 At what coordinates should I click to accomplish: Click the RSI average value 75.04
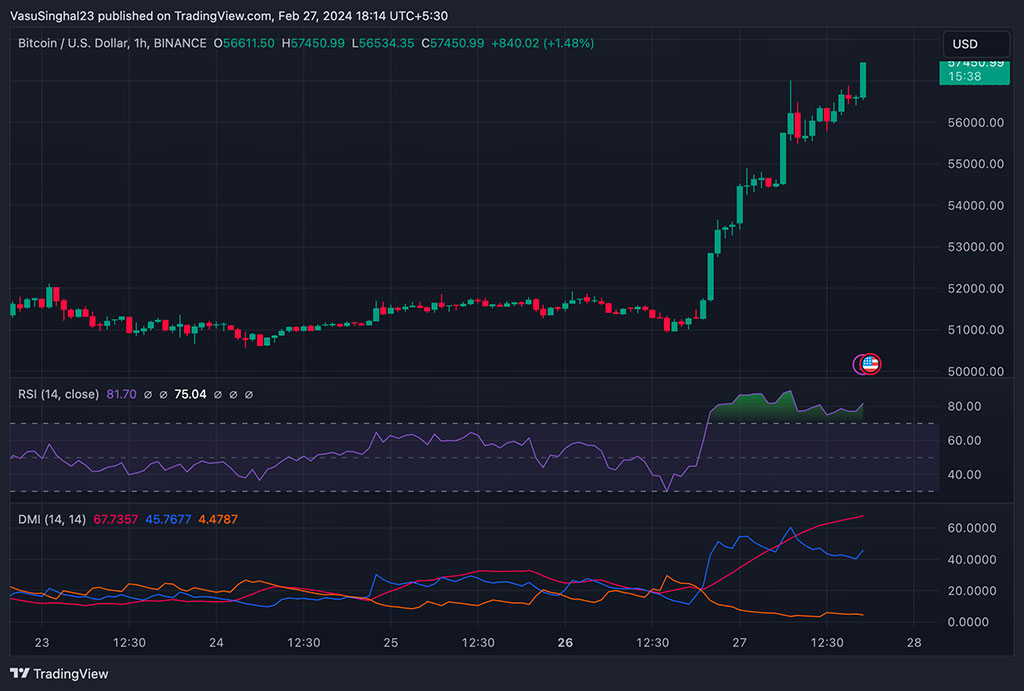pos(190,394)
